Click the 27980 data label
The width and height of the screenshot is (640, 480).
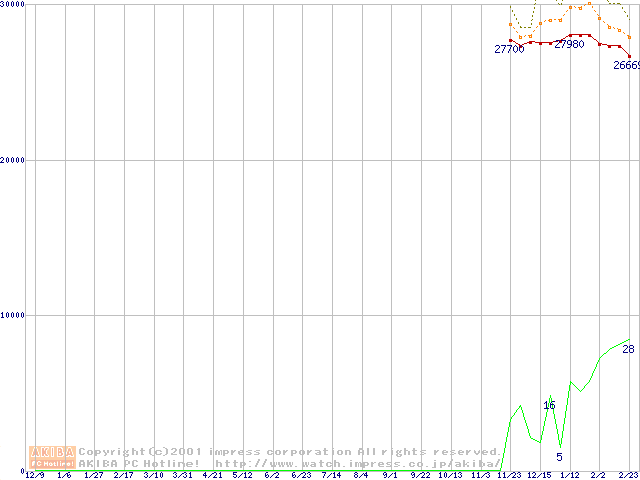pyautogui.click(x=569, y=45)
